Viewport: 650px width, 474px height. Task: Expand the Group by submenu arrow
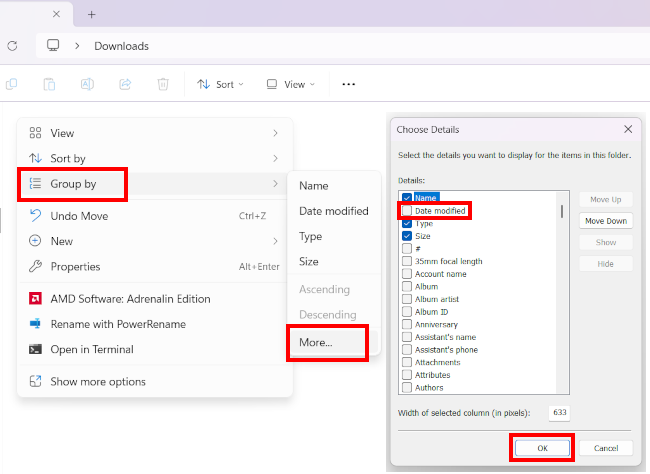pyautogui.click(x=275, y=183)
